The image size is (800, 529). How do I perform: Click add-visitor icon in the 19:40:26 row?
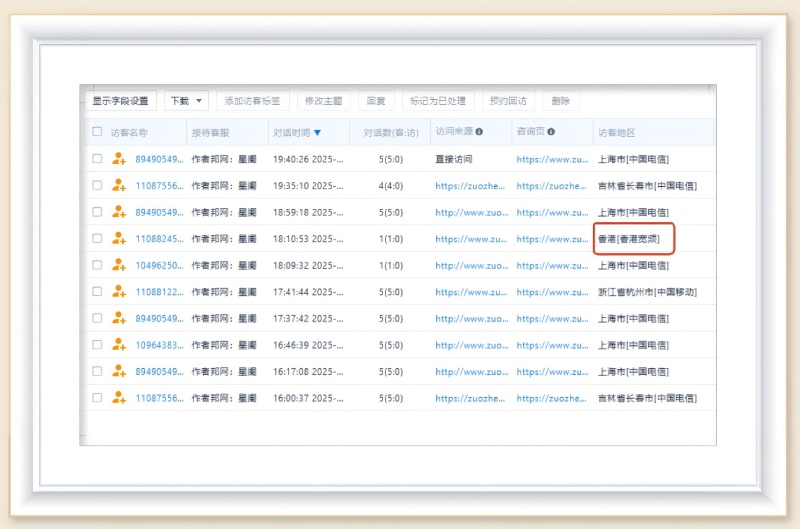coord(120,159)
